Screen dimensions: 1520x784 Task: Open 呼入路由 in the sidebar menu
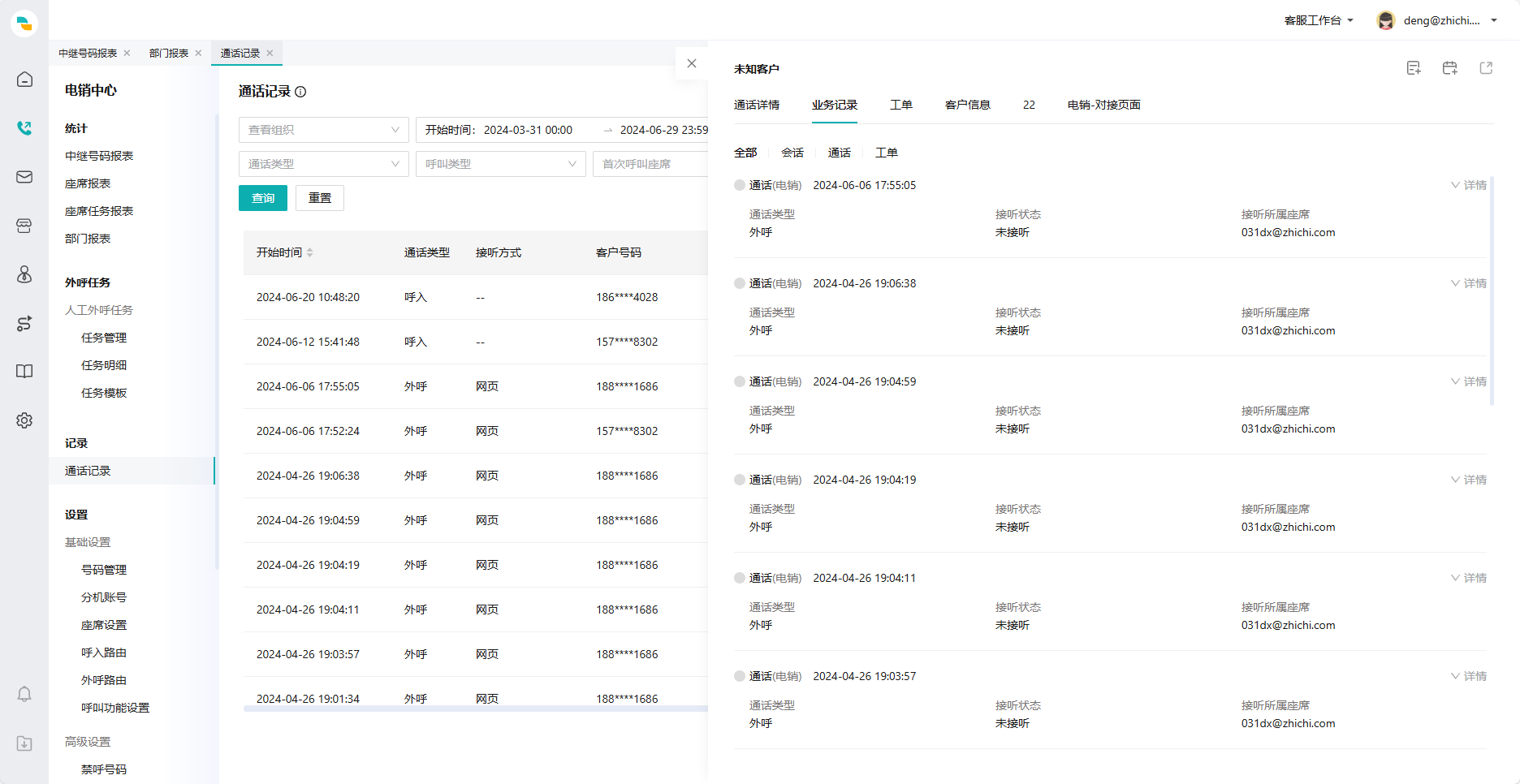pyautogui.click(x=104, y=653)
